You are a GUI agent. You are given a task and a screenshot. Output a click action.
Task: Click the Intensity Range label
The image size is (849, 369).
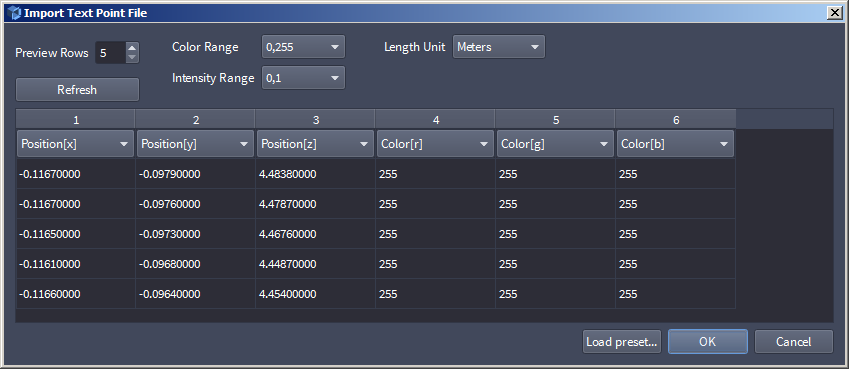click(x=213, y=78)
